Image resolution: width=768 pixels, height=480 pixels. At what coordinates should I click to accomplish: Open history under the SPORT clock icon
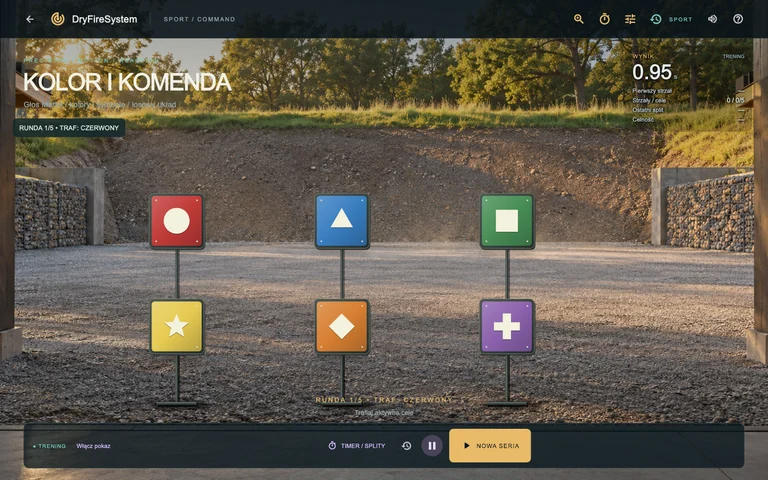(x=655, y=19)
